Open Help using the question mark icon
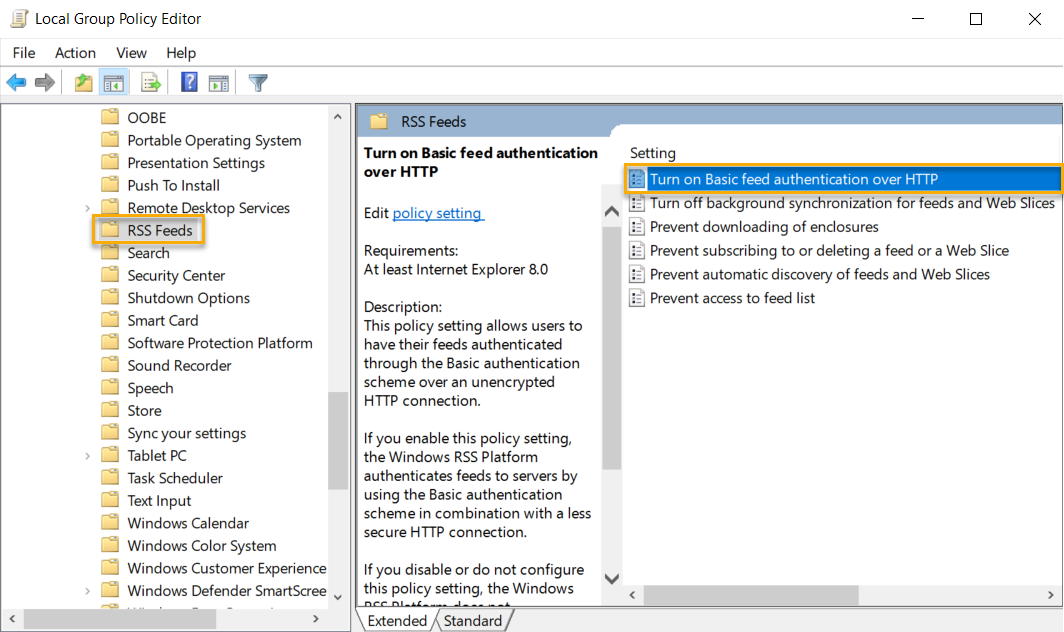 pyautogui.click(x=188, y=82)
